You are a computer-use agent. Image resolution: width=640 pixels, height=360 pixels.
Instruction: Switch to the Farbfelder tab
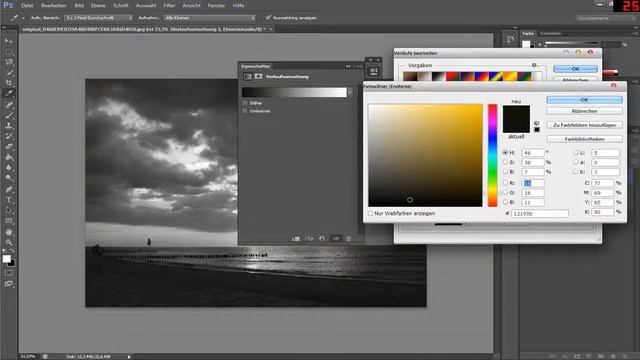(551, 33)
